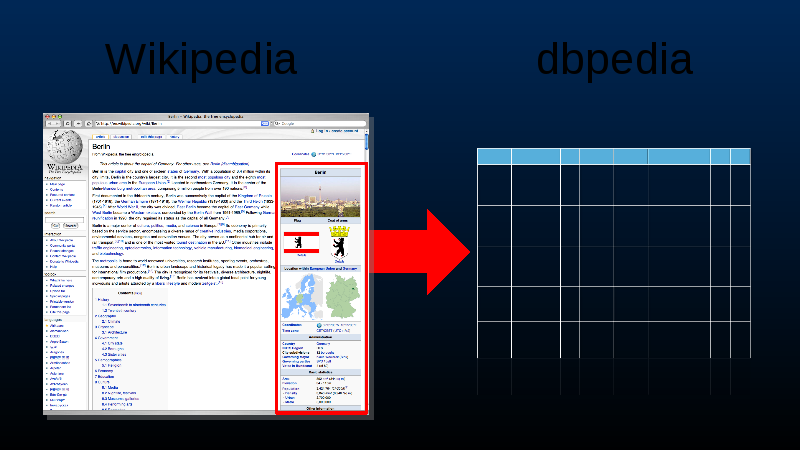This screenshot has width=800, height=450.
Task: Jump to the History section in the contents
Action: [103, 300]
